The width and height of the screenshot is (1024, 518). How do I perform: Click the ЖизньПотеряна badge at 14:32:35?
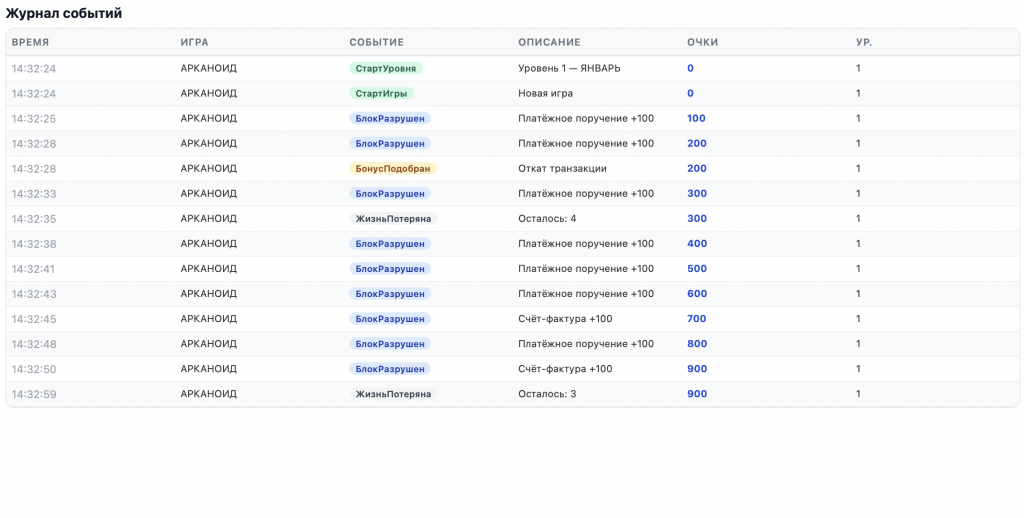tap(393, 219)
